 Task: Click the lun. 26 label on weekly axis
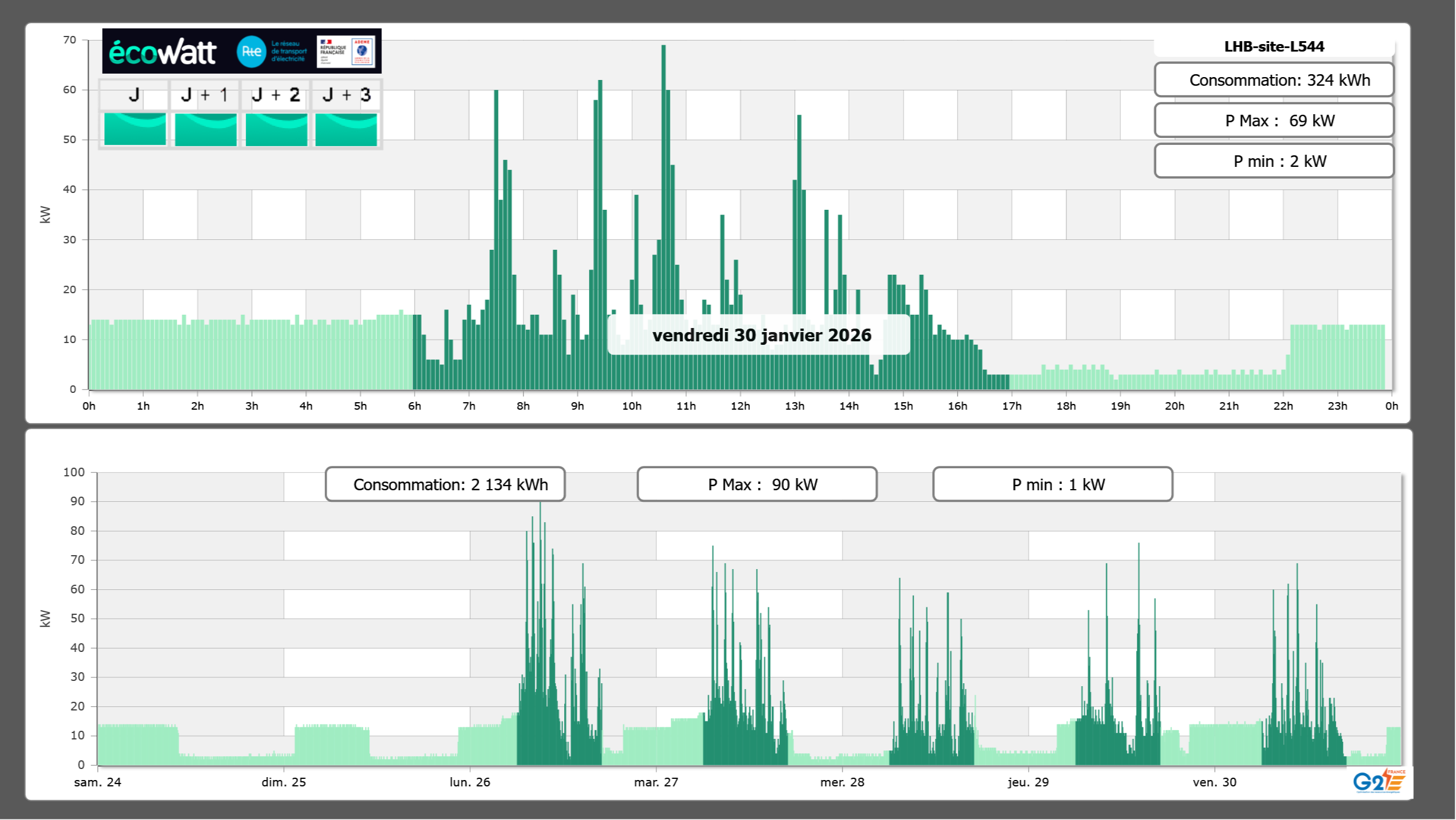470,782
